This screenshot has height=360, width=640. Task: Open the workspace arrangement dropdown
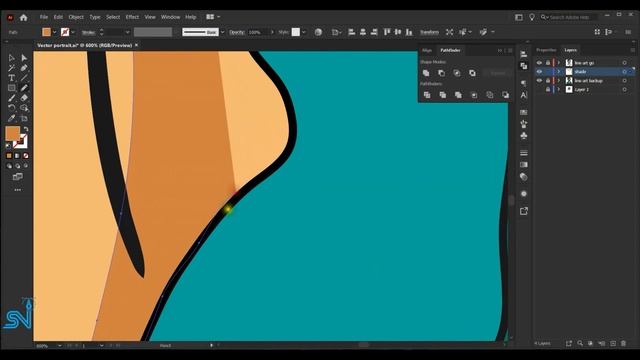(213, 17)
